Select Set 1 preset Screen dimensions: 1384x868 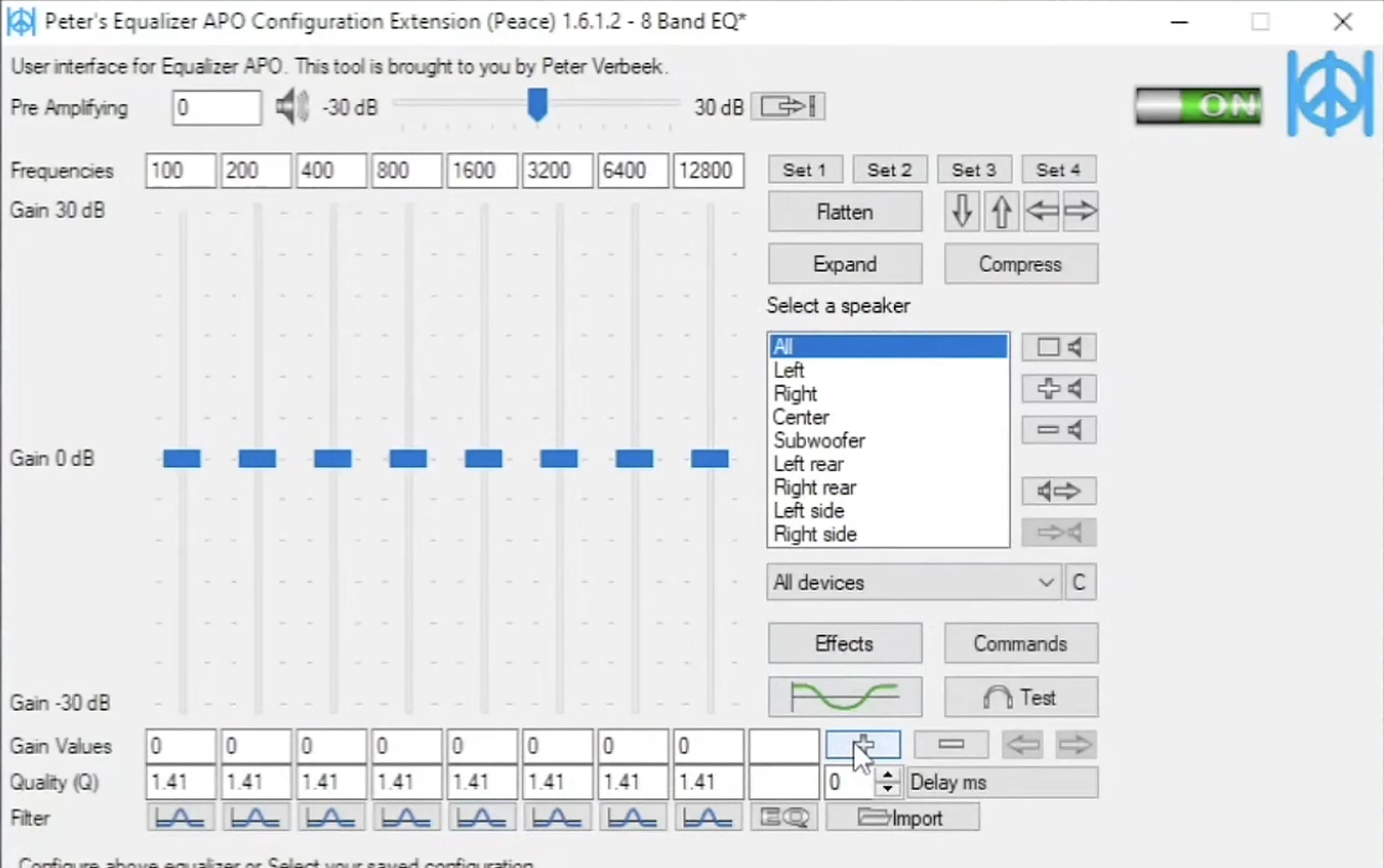click(805, 170)
